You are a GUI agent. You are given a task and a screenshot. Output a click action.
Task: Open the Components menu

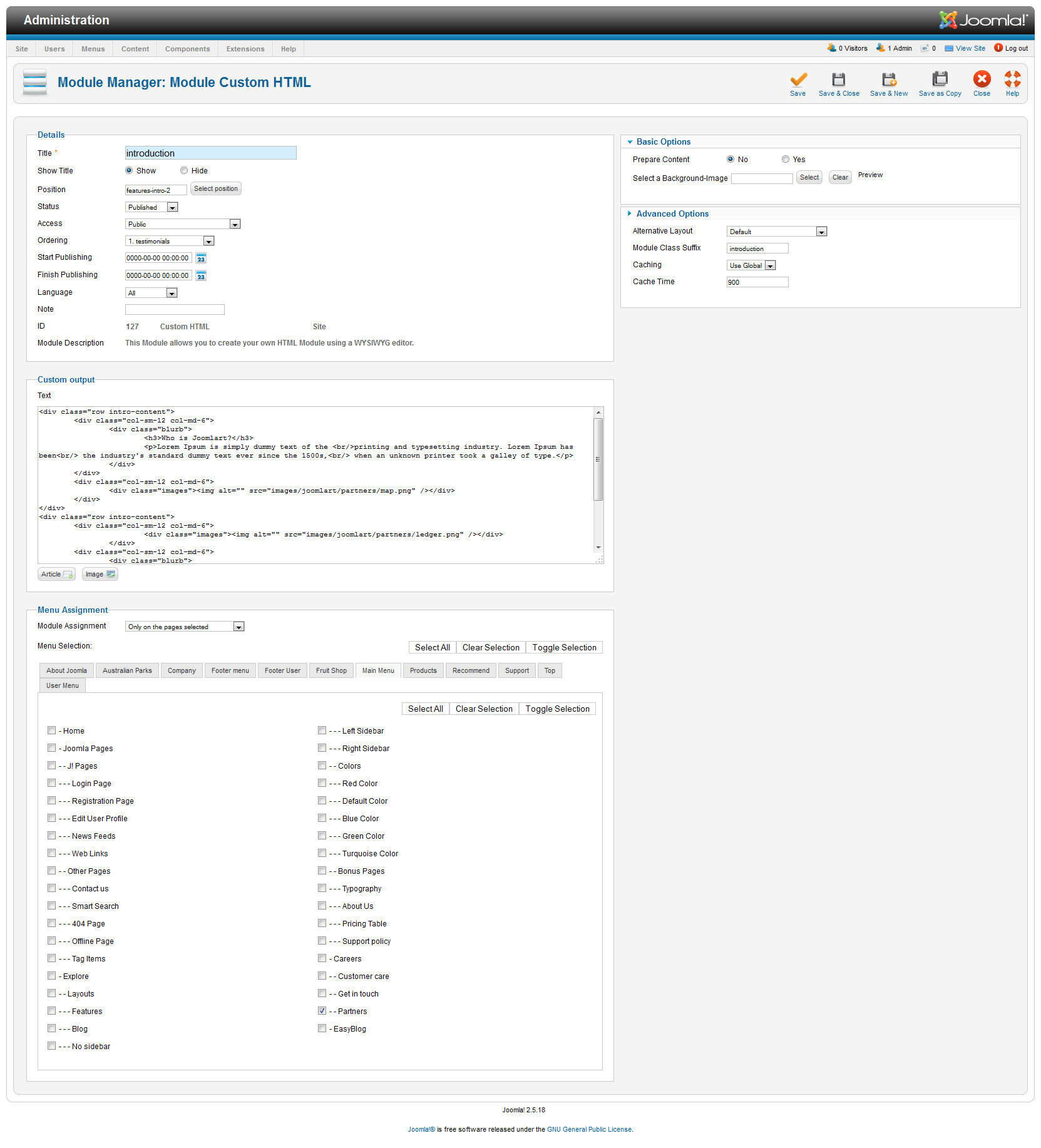click(188, 49)
